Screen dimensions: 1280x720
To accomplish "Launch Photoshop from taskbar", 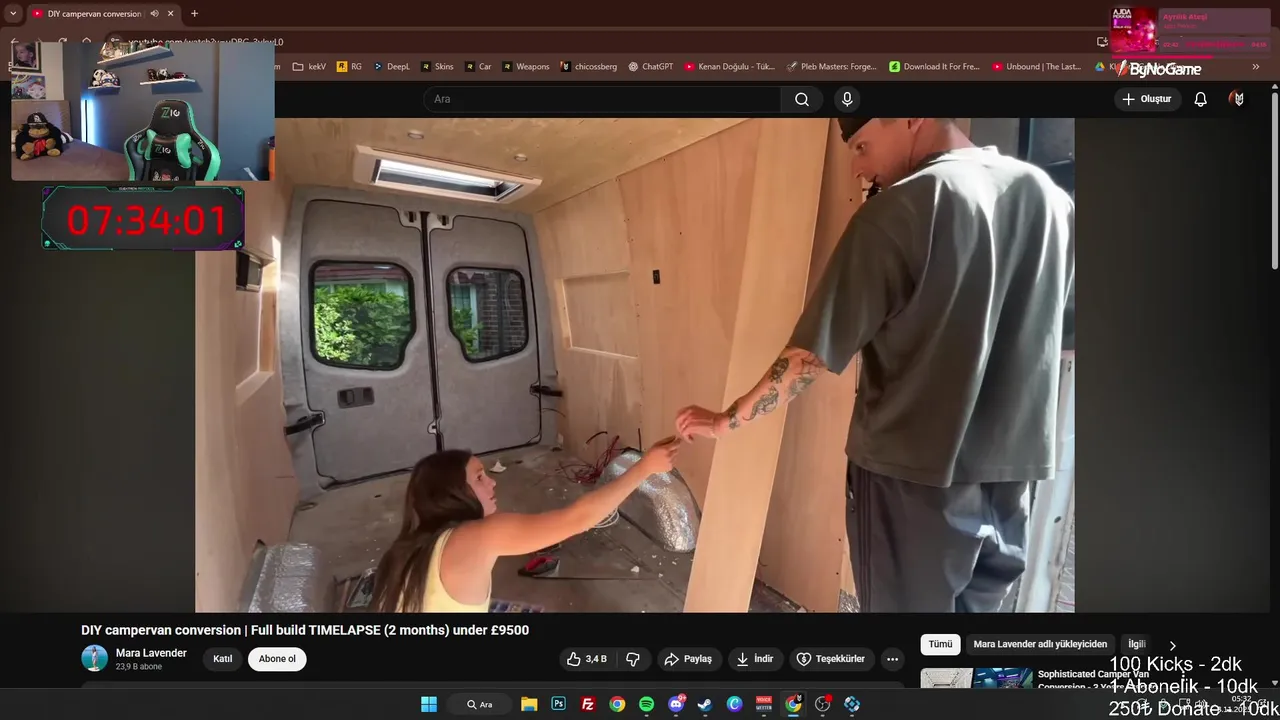I will [558, 704].
